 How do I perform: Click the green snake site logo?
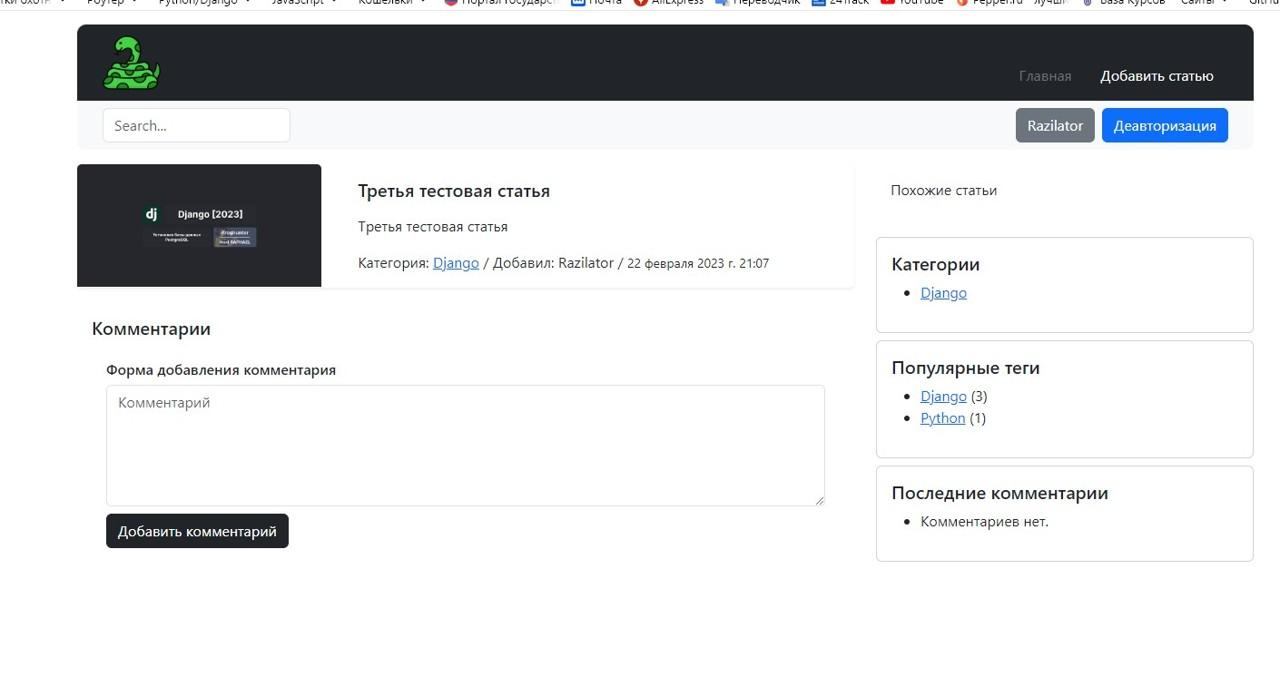pos(131,63)
